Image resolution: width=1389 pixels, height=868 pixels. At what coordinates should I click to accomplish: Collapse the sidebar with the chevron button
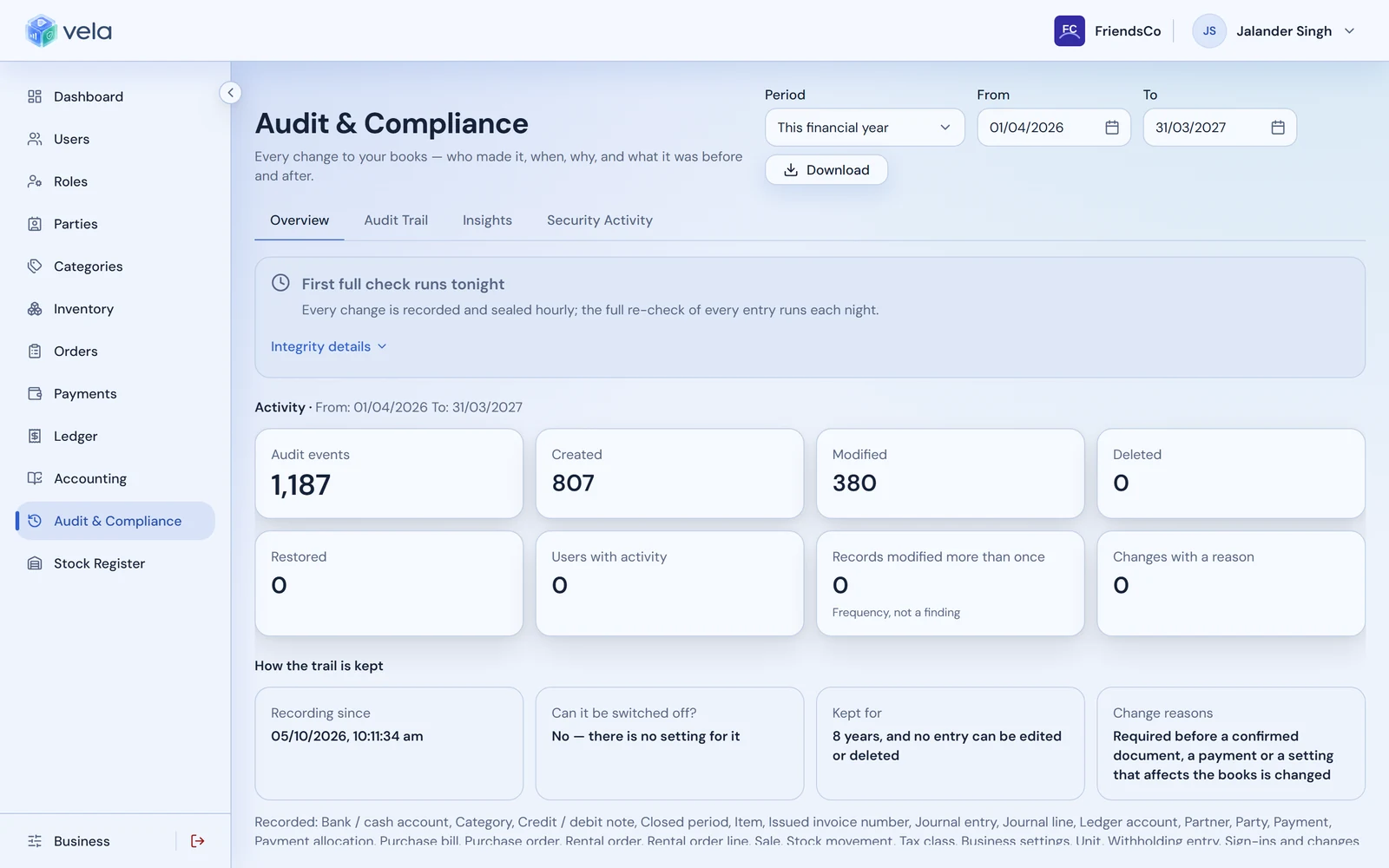tap(230, 93)
